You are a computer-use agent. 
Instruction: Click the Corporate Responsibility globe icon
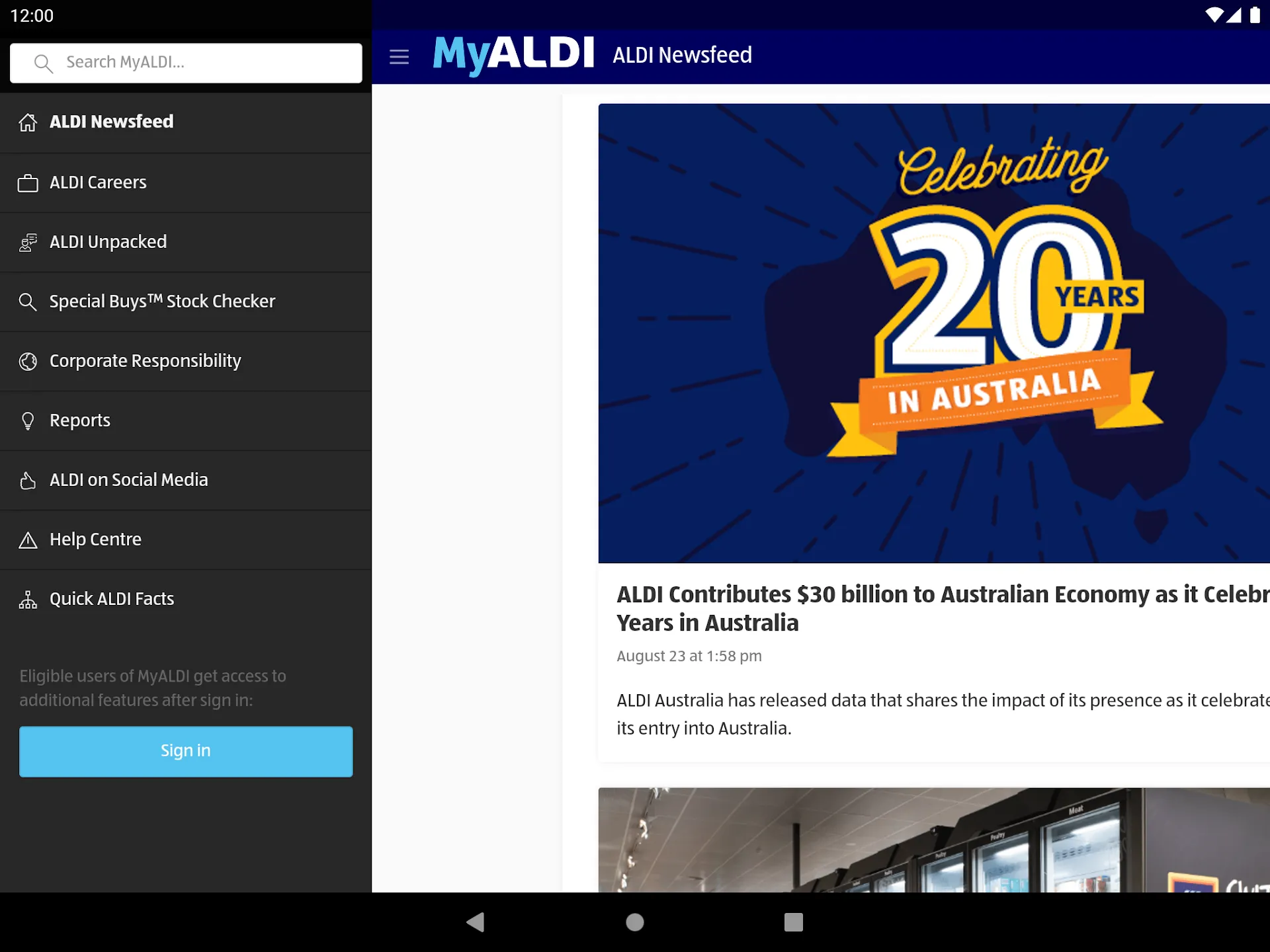coord(28,361)
